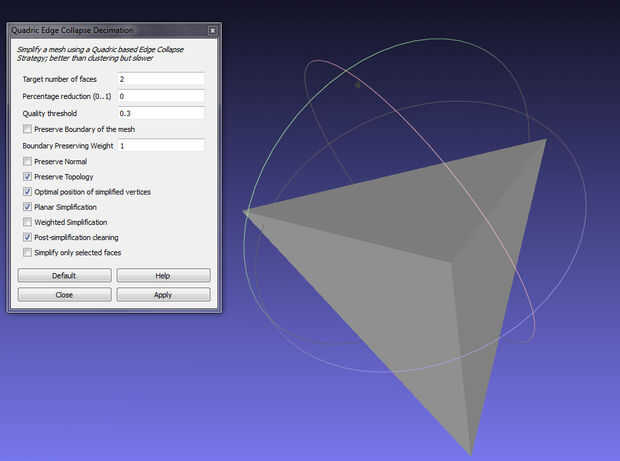Uncheck Post-simplification cleaning
620x461 pixels.
pos(27,237)
